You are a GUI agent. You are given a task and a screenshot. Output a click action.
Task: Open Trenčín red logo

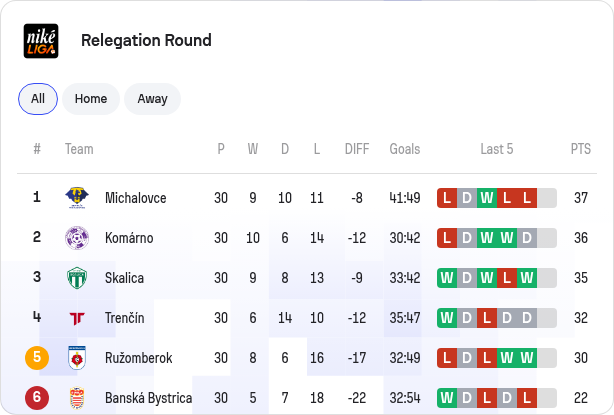click(x=77, y=318)
